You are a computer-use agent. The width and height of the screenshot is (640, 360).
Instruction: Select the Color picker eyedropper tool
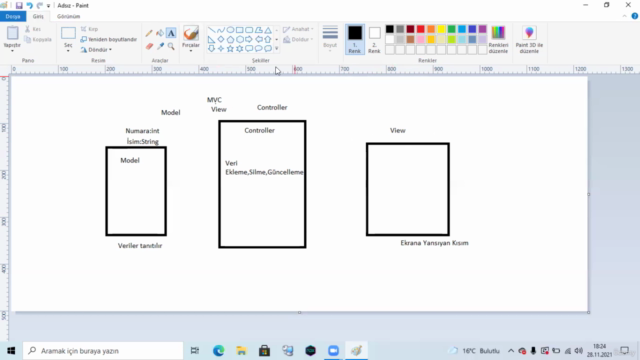pyautogui.click(x=160, y=46)
